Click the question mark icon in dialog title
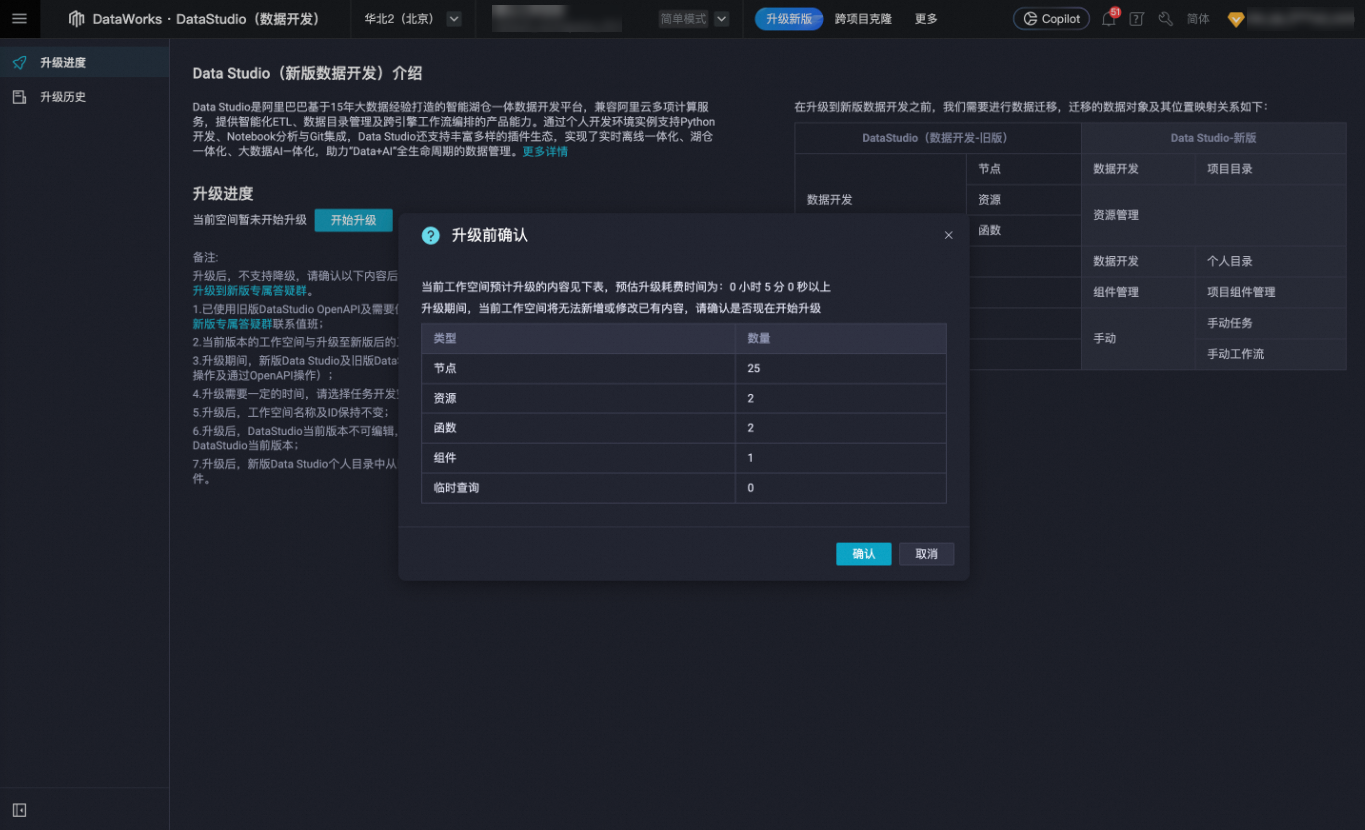Screen dimensions: 1365x830 point(431,236)
